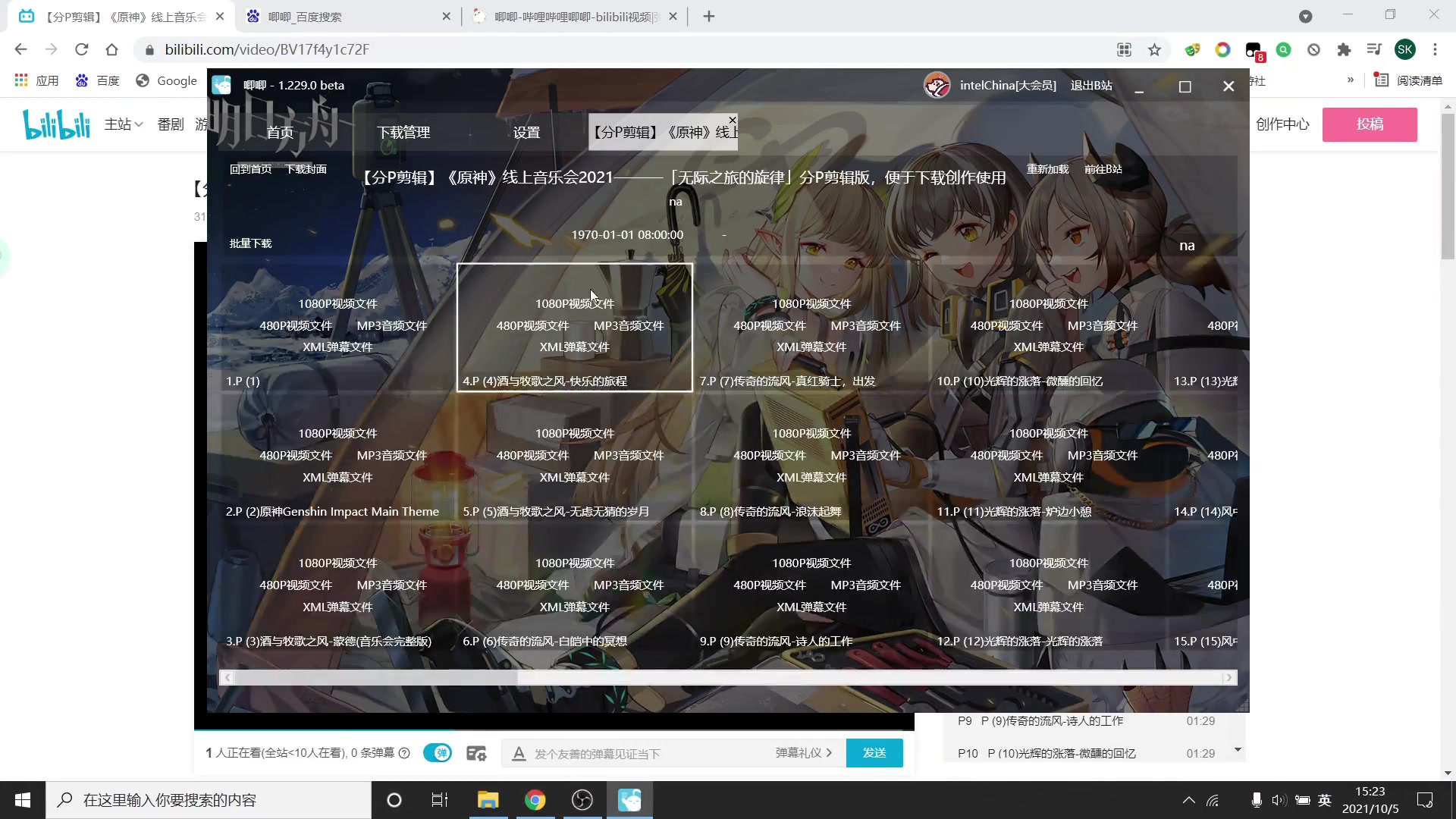Click the horizontal scrollbar right arrow

(1229, 677)
